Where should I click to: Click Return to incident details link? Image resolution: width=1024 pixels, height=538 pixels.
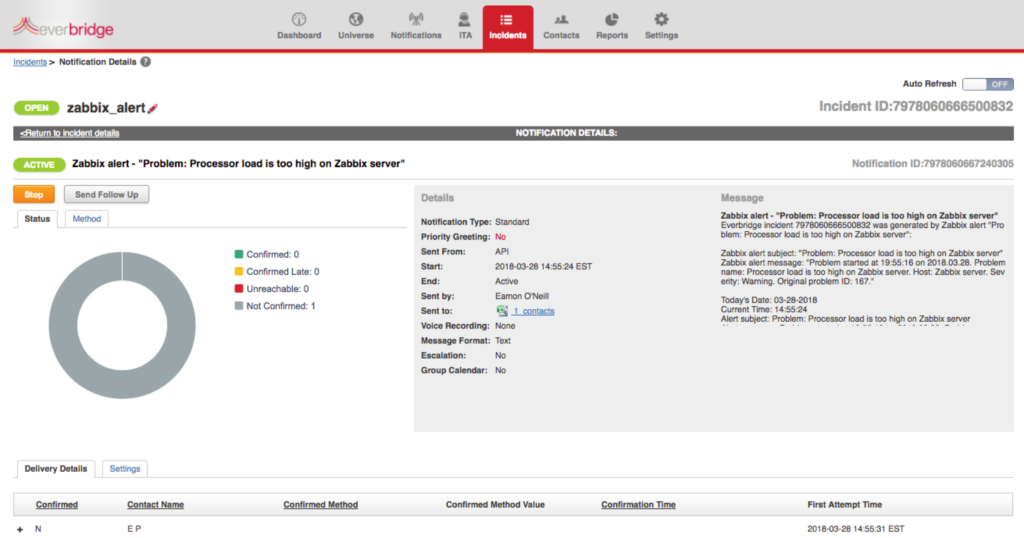click(x=70, y=133)
